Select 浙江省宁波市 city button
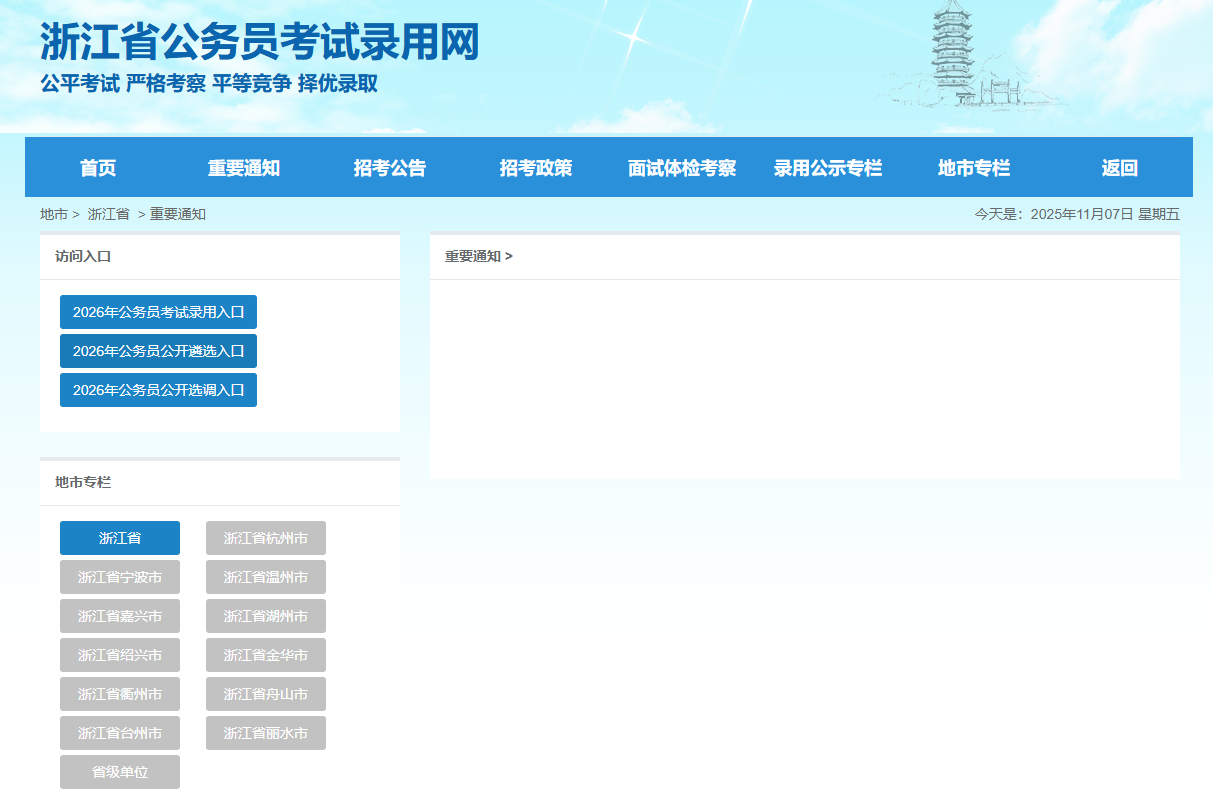The width and height of the screenshot is (1213, 801). pyautogui.click(x=120, y=577)
